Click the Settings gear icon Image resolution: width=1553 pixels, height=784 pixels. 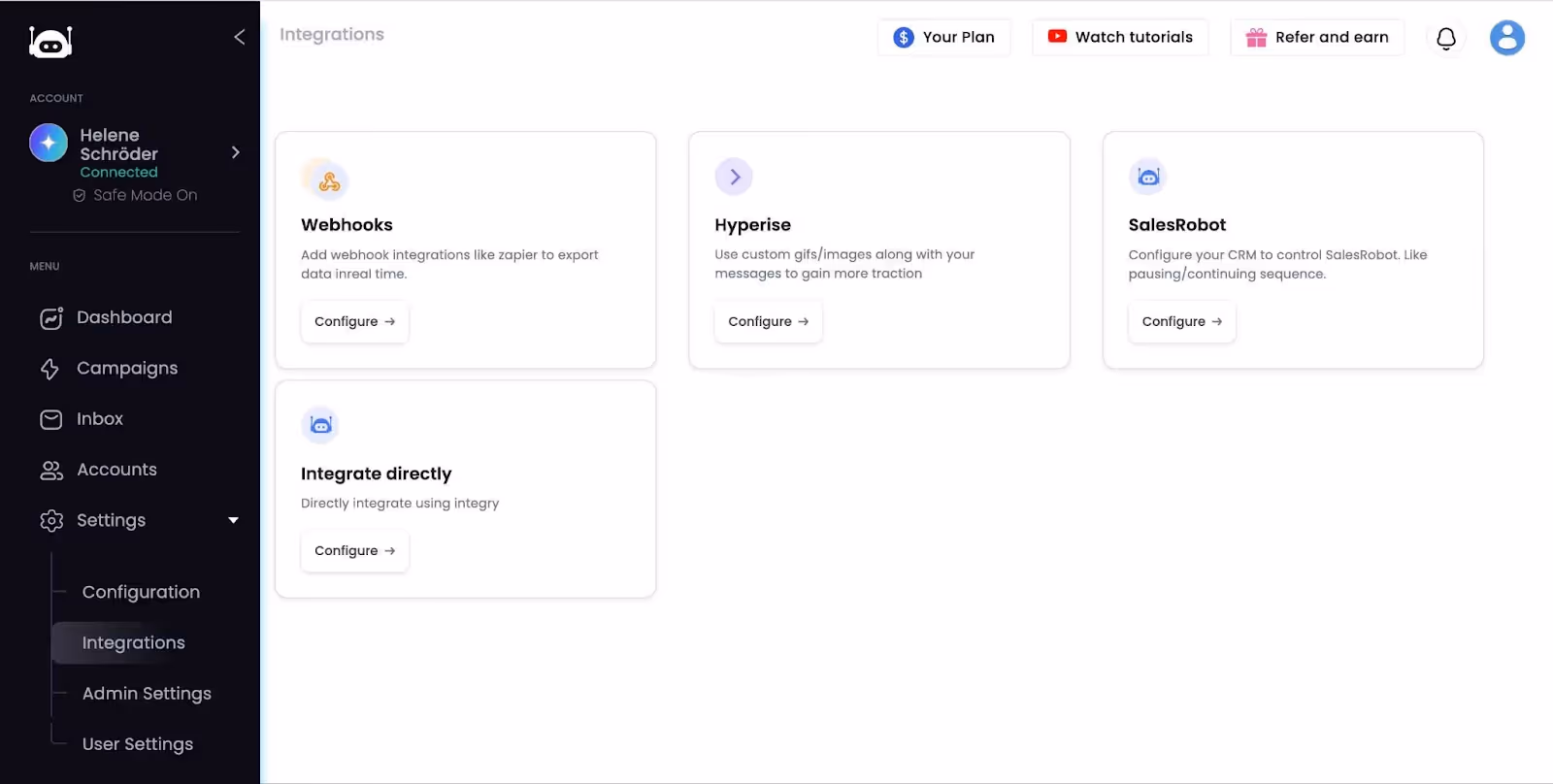(51, 521)
